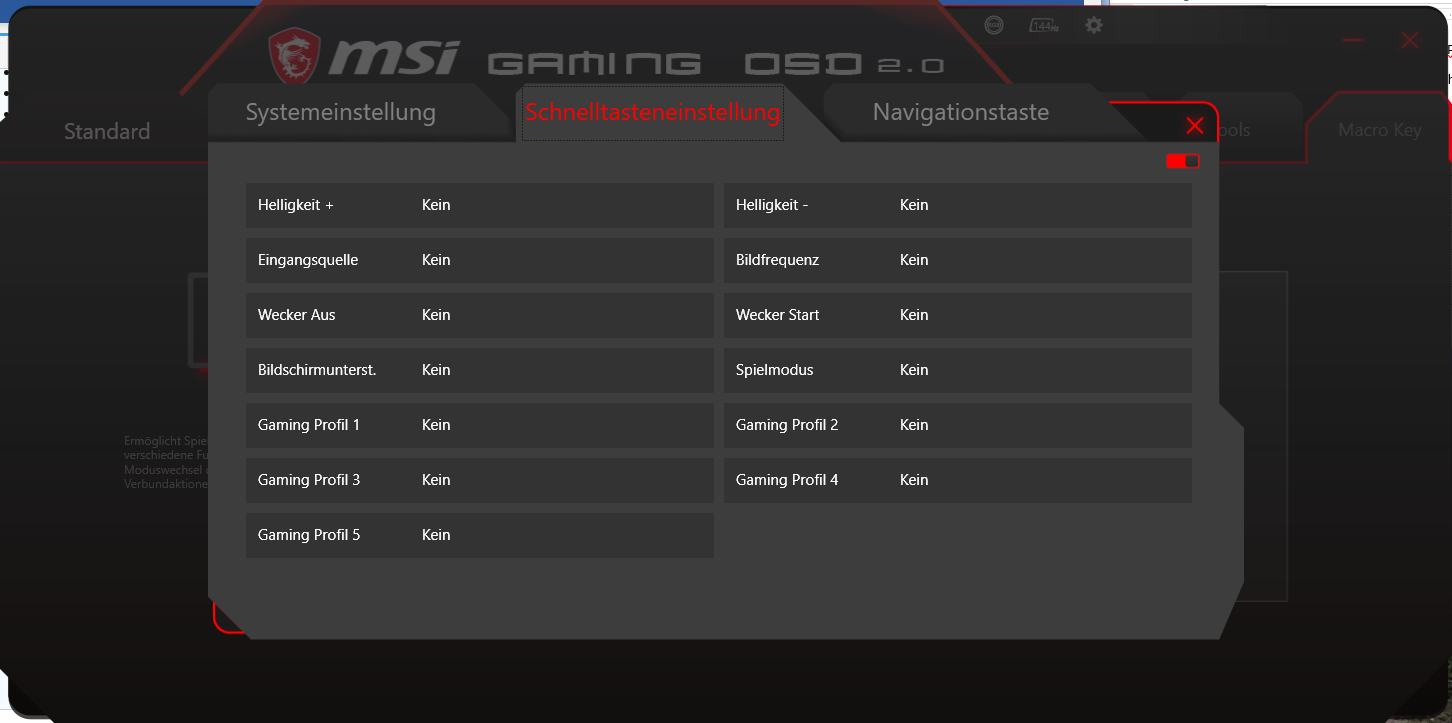Click the Wecker Aus hotkey field
Viewport: 1452px width, 723px height.
(480, 315)
